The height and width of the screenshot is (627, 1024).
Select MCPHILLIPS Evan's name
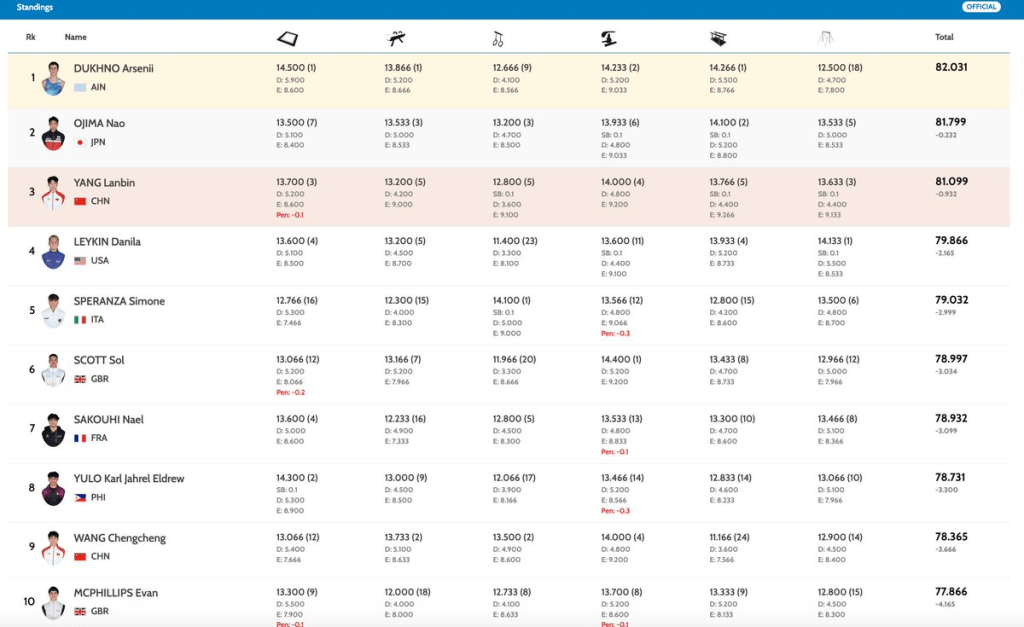point(115,593)
